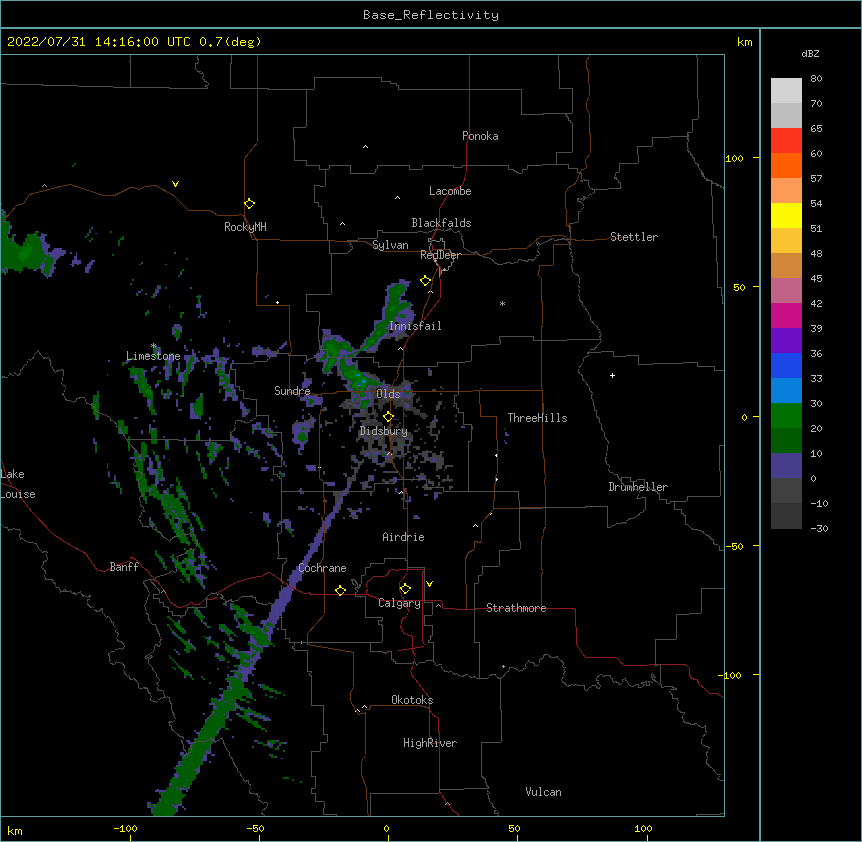This screenshot has height=842, width=862.
Task: Click blue reflectivity core north of Olds
Action: tap(361, 379)
